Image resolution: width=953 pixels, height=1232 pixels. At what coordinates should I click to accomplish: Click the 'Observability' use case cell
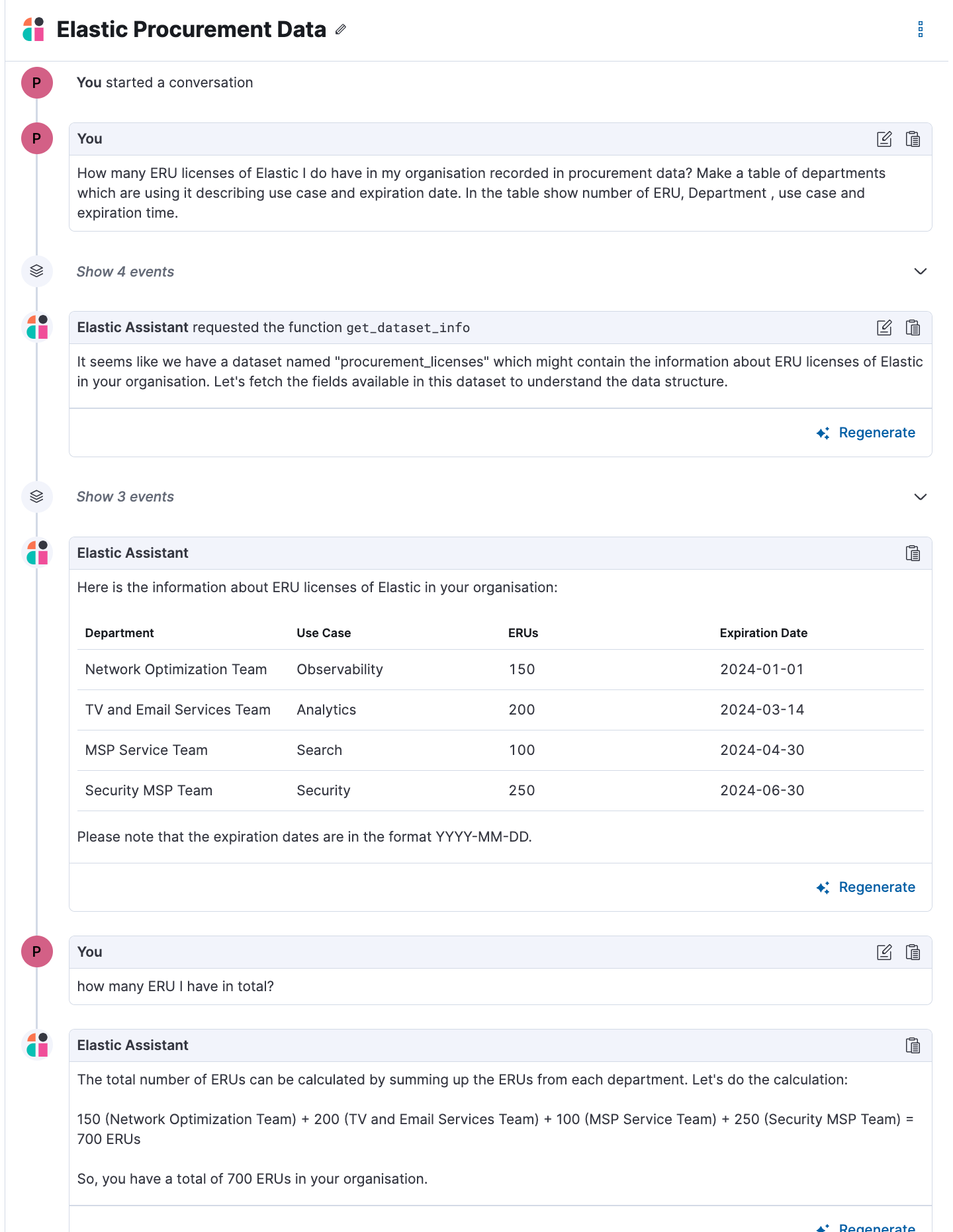point(340,670)
